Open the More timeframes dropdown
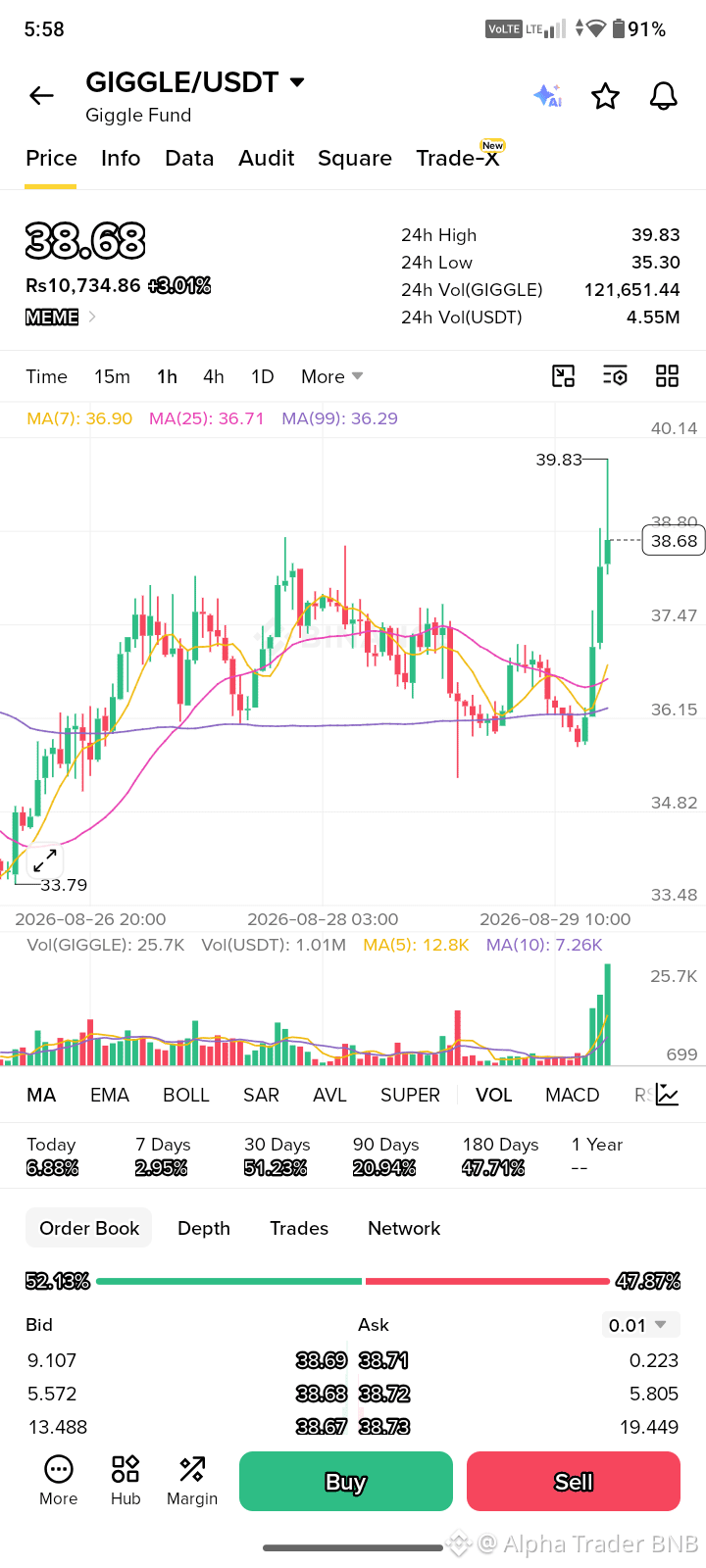The image size is (706, 1568). [x=332, y=376]
